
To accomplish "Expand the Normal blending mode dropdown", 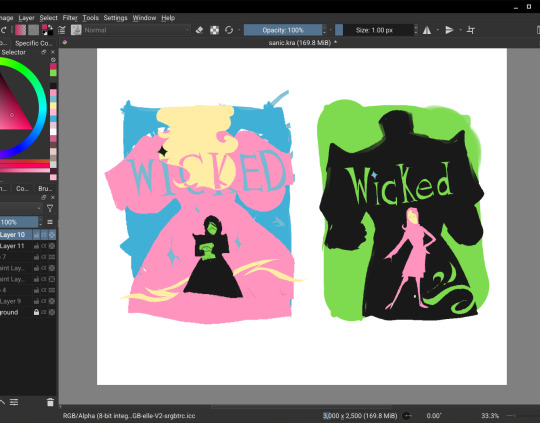I will pyautogui.click(x=137, y=30).
